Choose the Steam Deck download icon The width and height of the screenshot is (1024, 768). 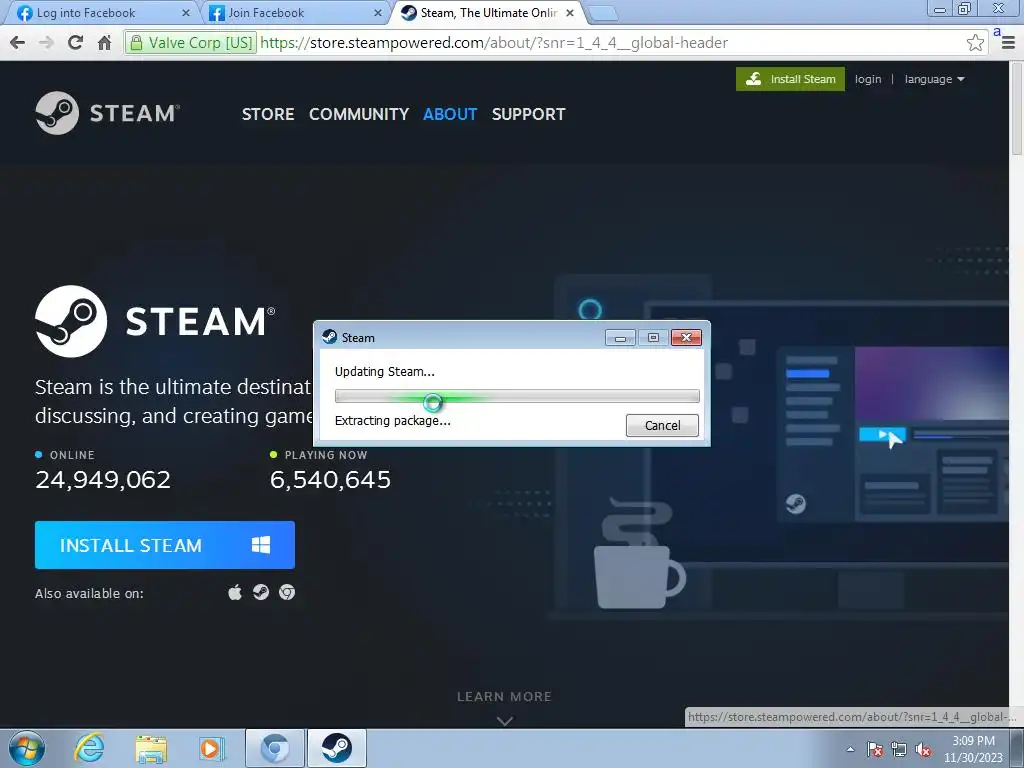(261, 592)
